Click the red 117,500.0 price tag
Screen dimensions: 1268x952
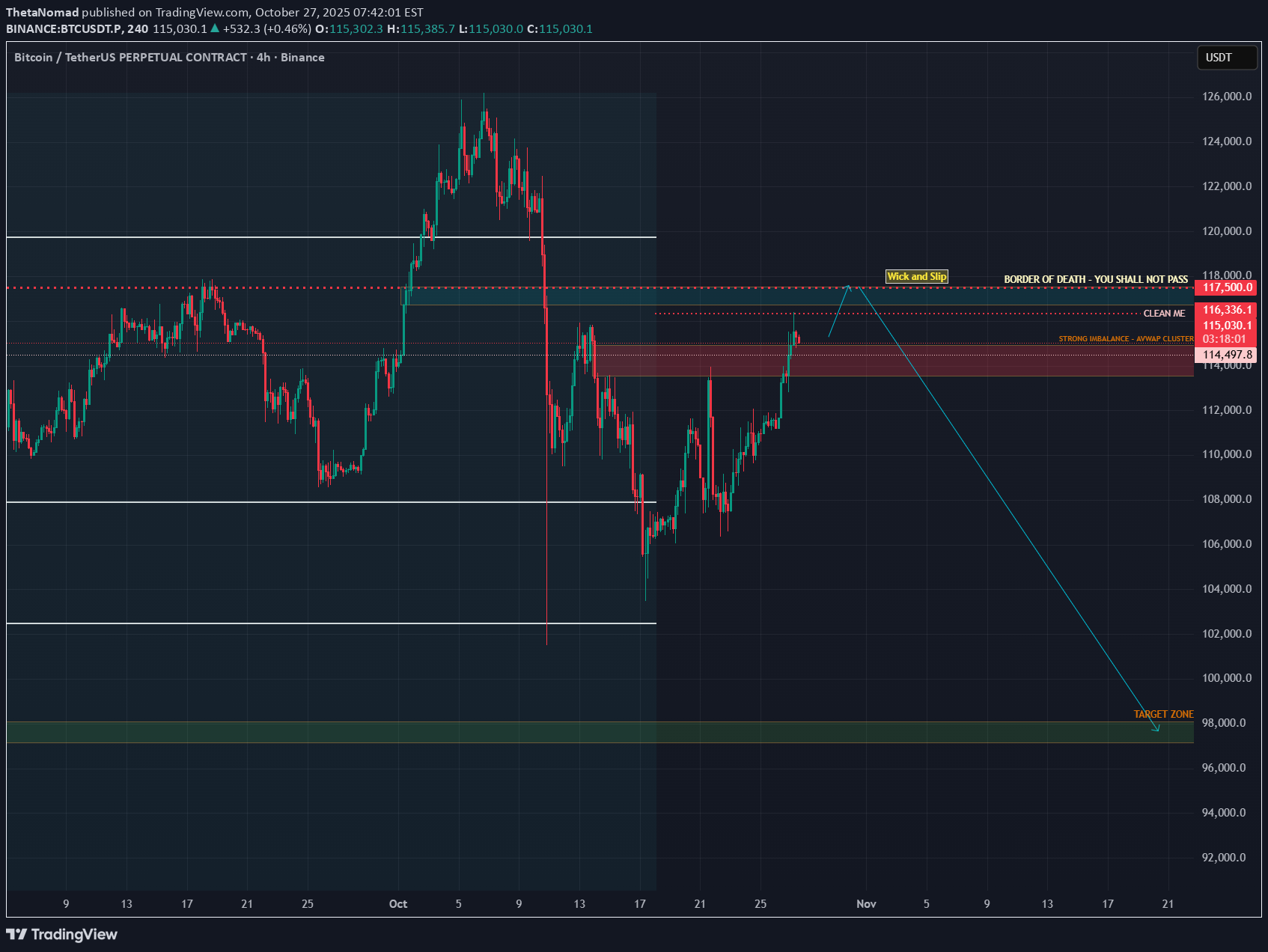point(1227,287)
